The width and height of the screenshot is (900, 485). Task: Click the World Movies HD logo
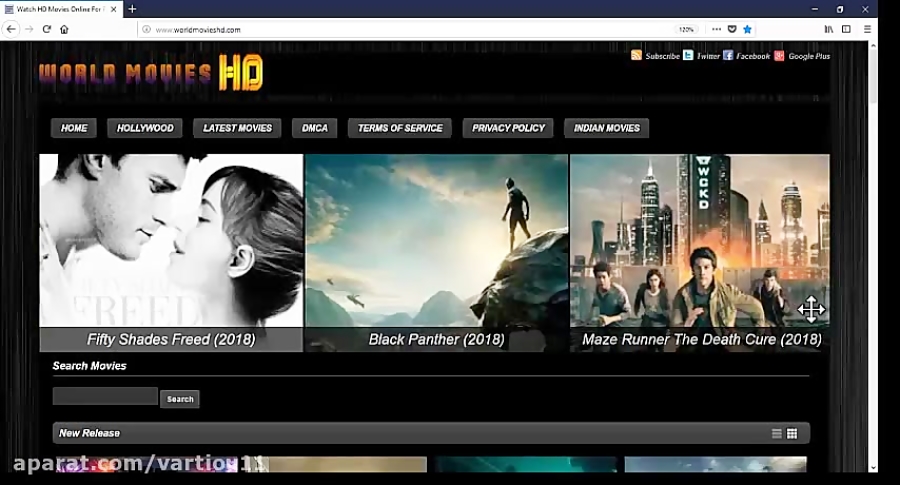[151, 73]
